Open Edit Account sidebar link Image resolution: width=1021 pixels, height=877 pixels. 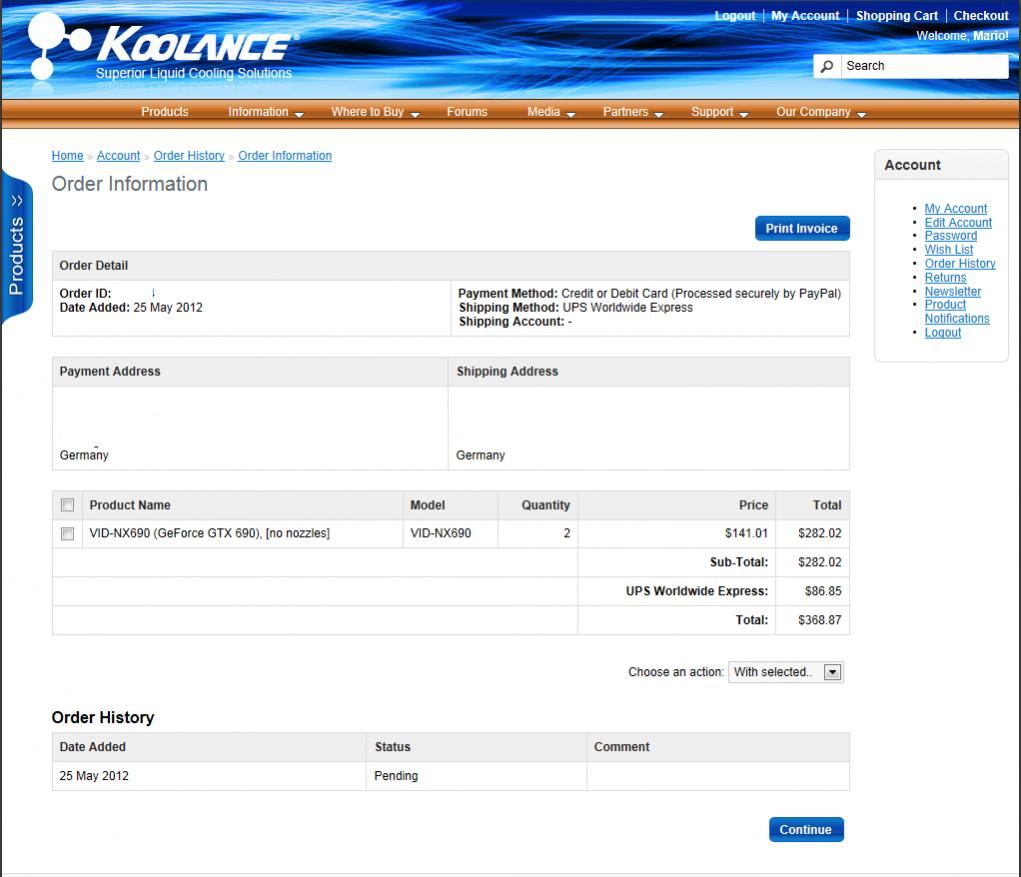click(958, 223)
